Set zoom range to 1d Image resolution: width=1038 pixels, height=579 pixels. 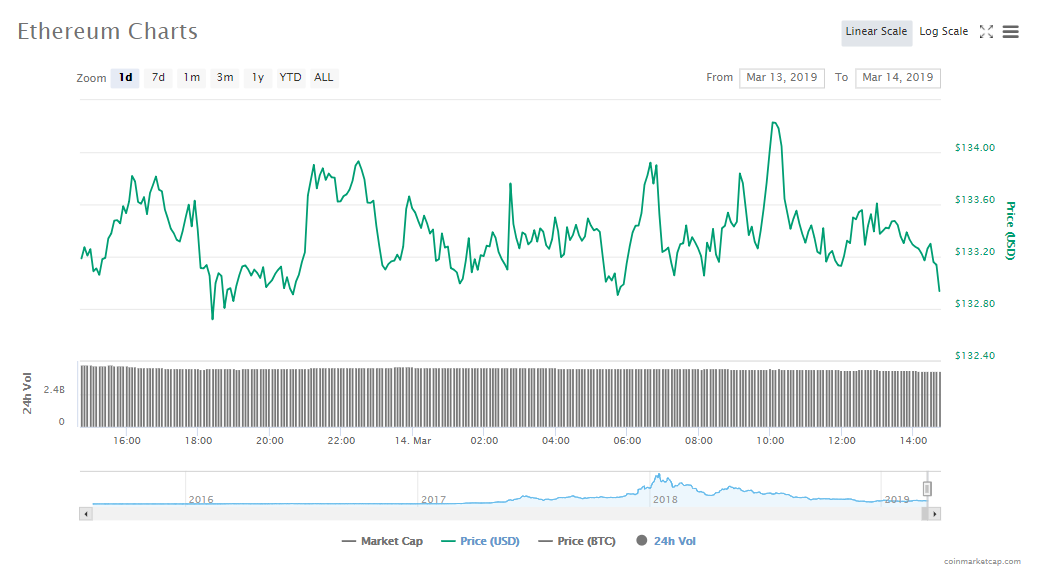pyautogui.click(x=125, y=78)
